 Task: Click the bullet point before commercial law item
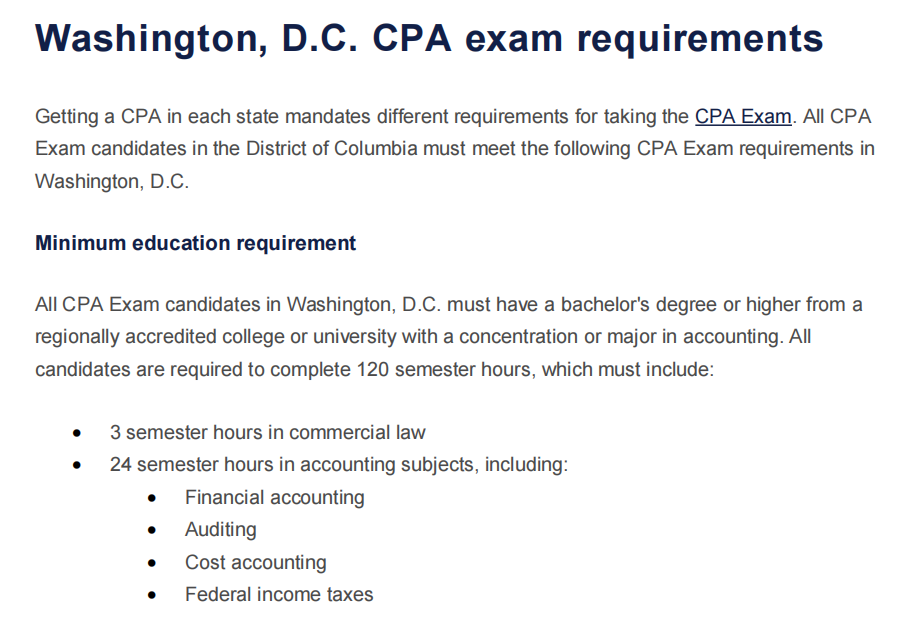click(78, 434)
